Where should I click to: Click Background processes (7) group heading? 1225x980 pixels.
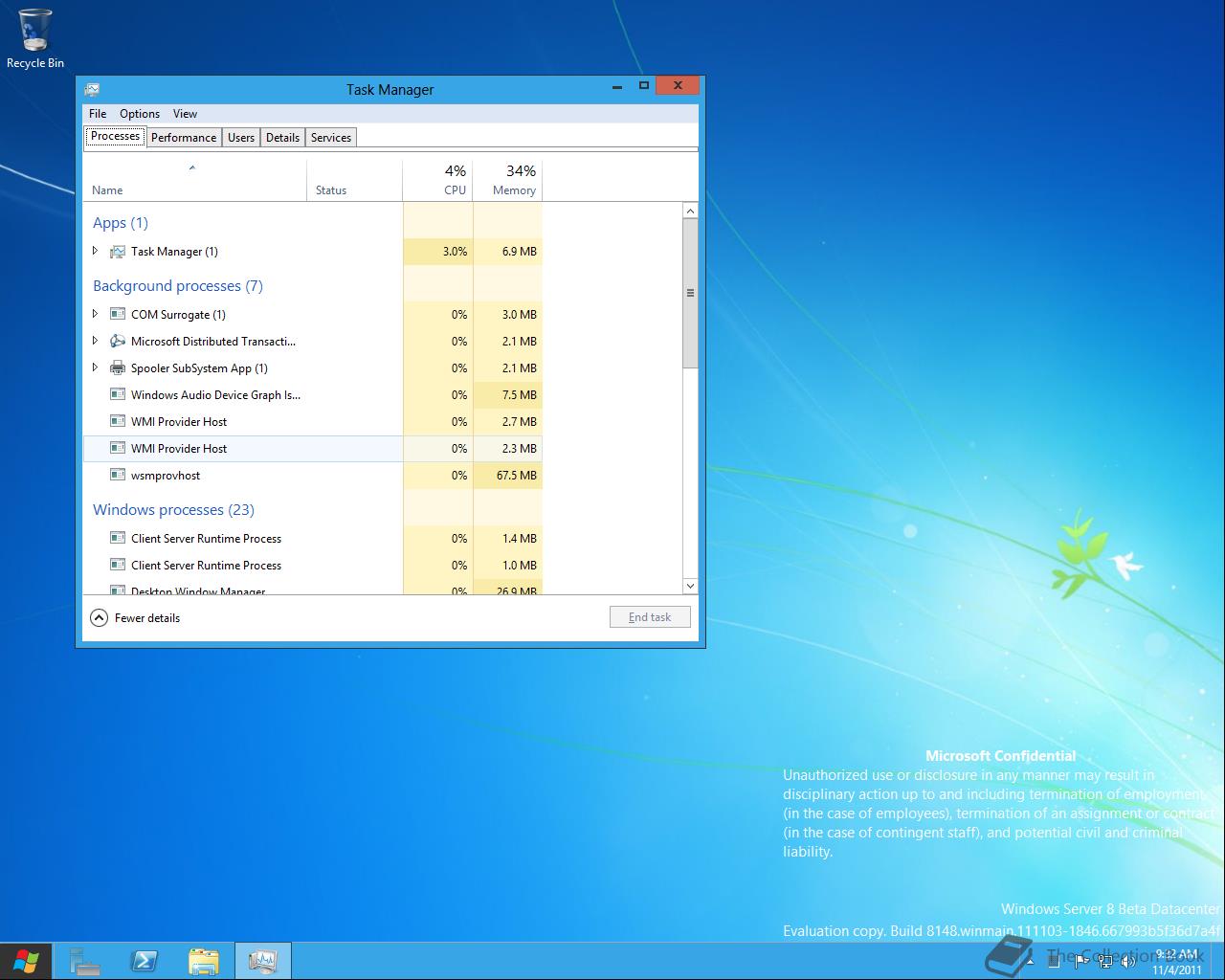(x=178, y=286)
